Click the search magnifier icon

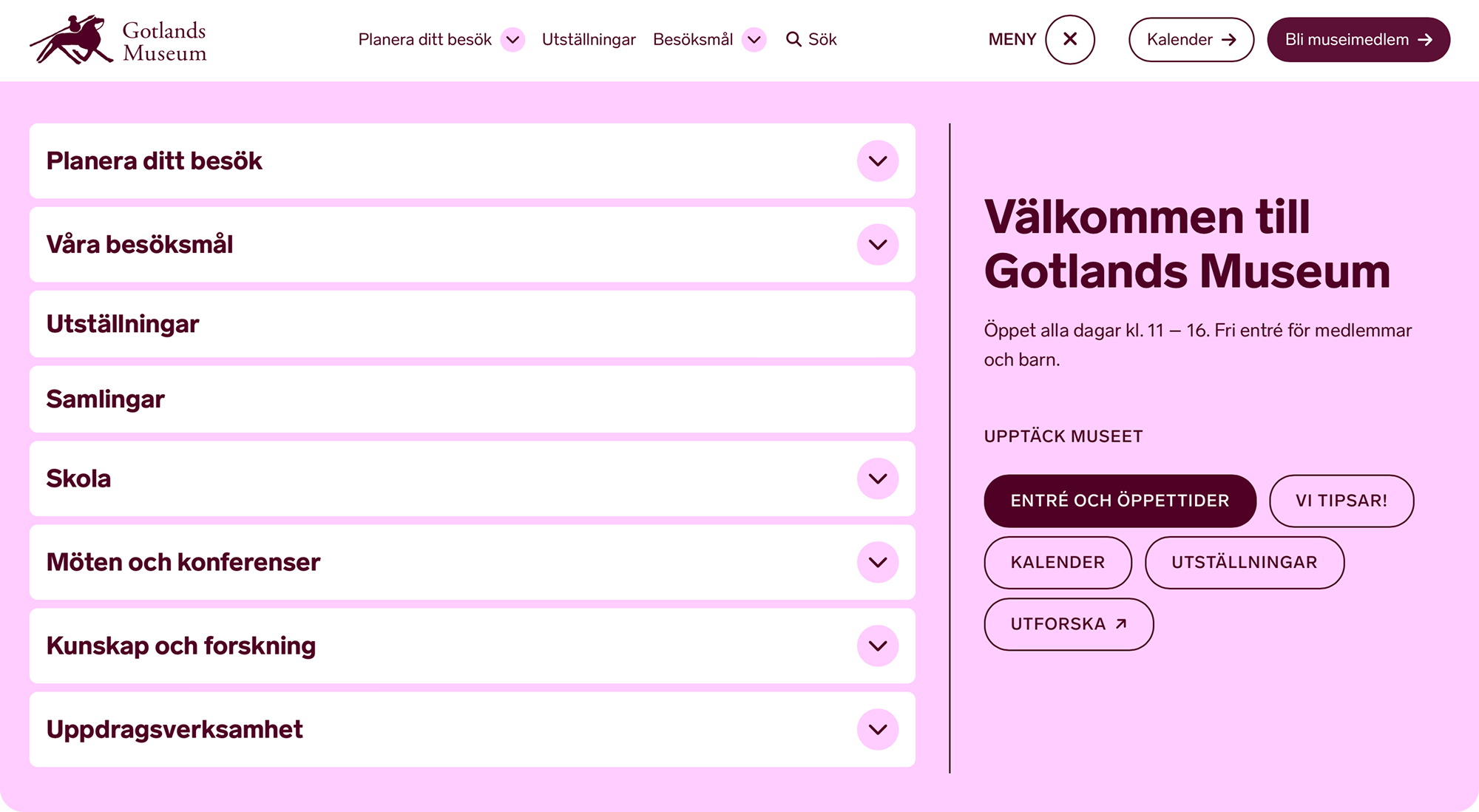(793, 39)
